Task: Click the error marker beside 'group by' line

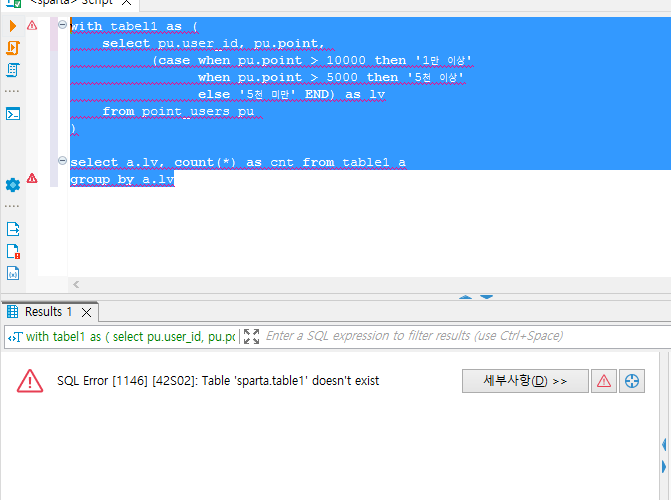Action: [x=32, y=178]
